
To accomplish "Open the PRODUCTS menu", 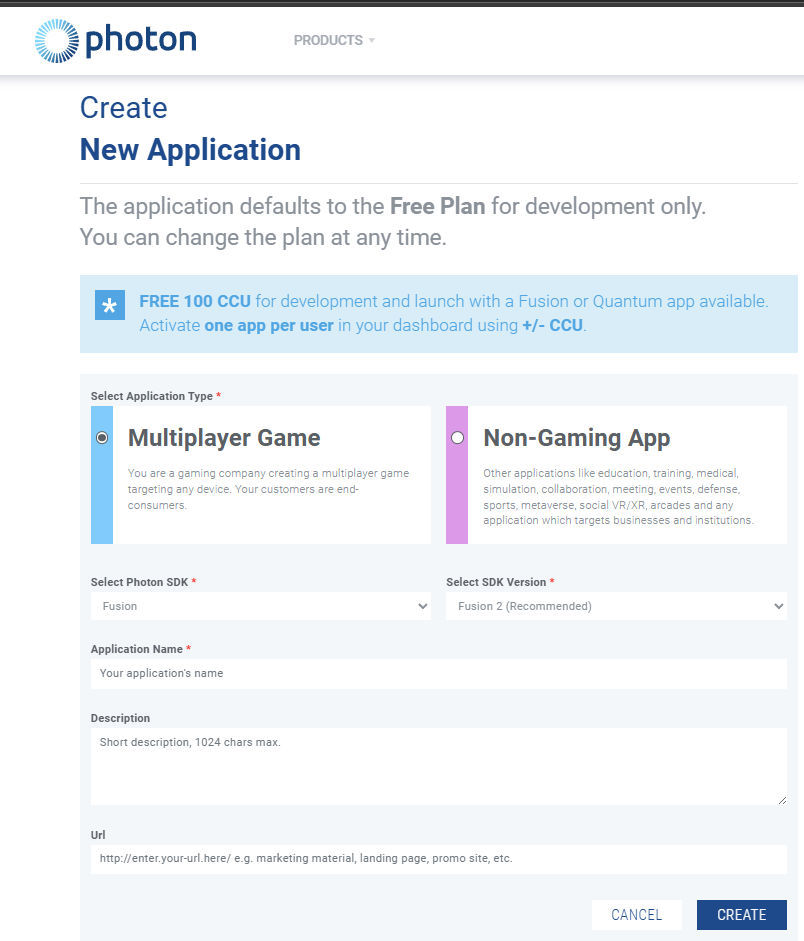I will tap(334, 40).
